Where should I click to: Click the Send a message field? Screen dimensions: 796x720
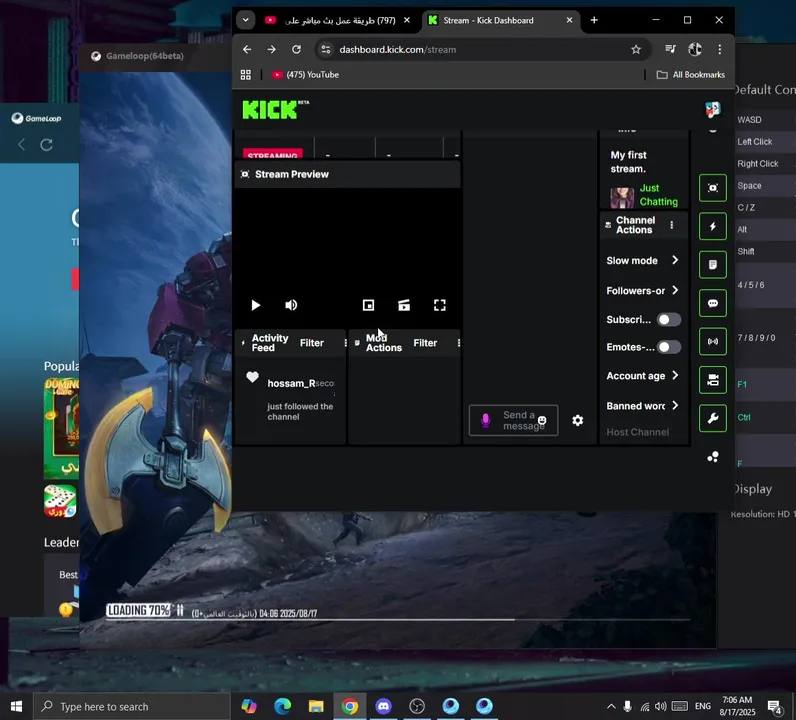pyautogui.click(x=513, y=420)
